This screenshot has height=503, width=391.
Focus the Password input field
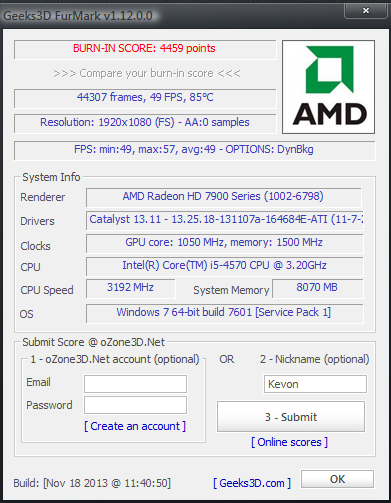[x=135, y=405]
